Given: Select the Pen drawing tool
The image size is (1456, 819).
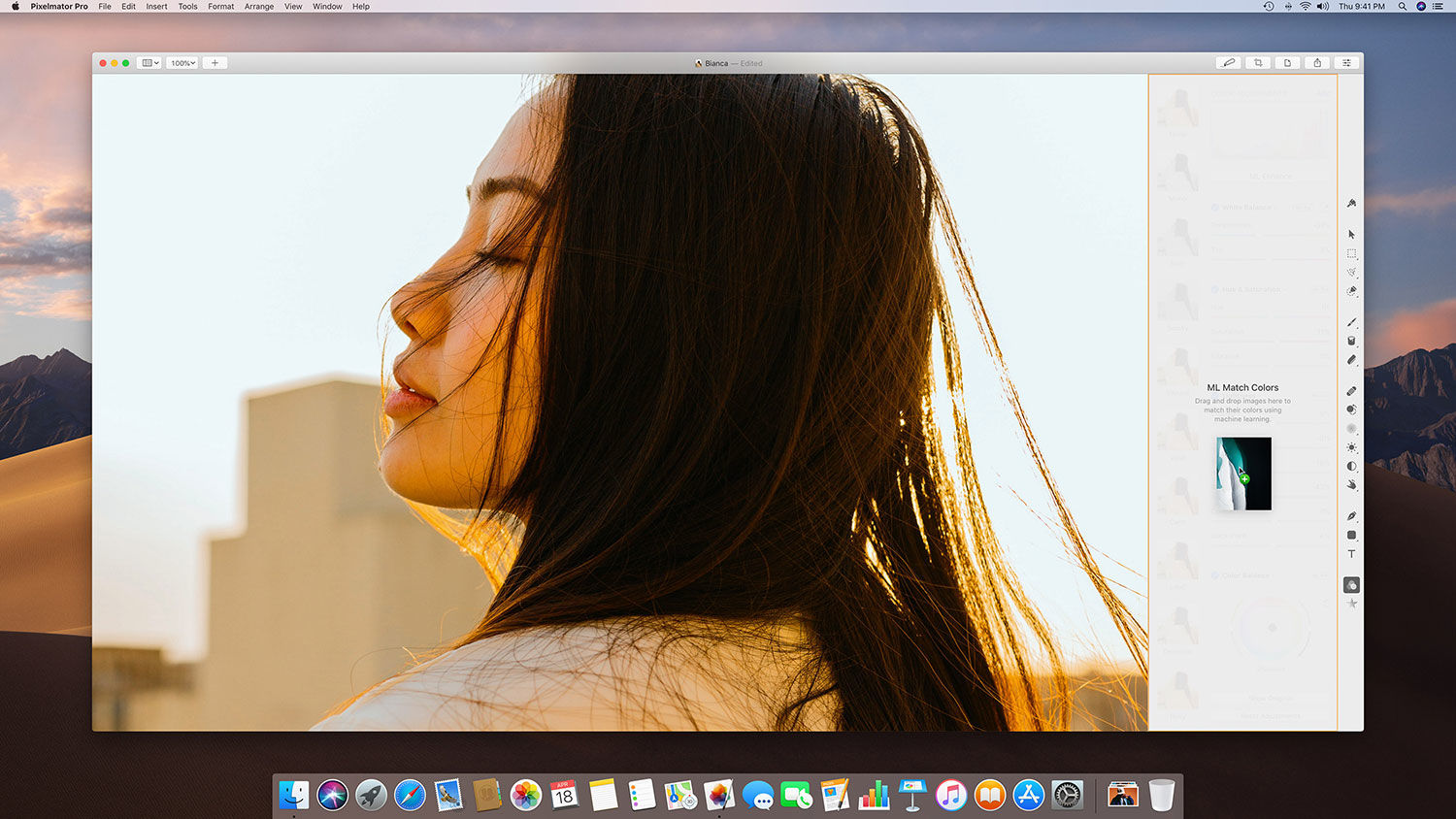Looking at the screenshot, I should [x=1351, y=516].
